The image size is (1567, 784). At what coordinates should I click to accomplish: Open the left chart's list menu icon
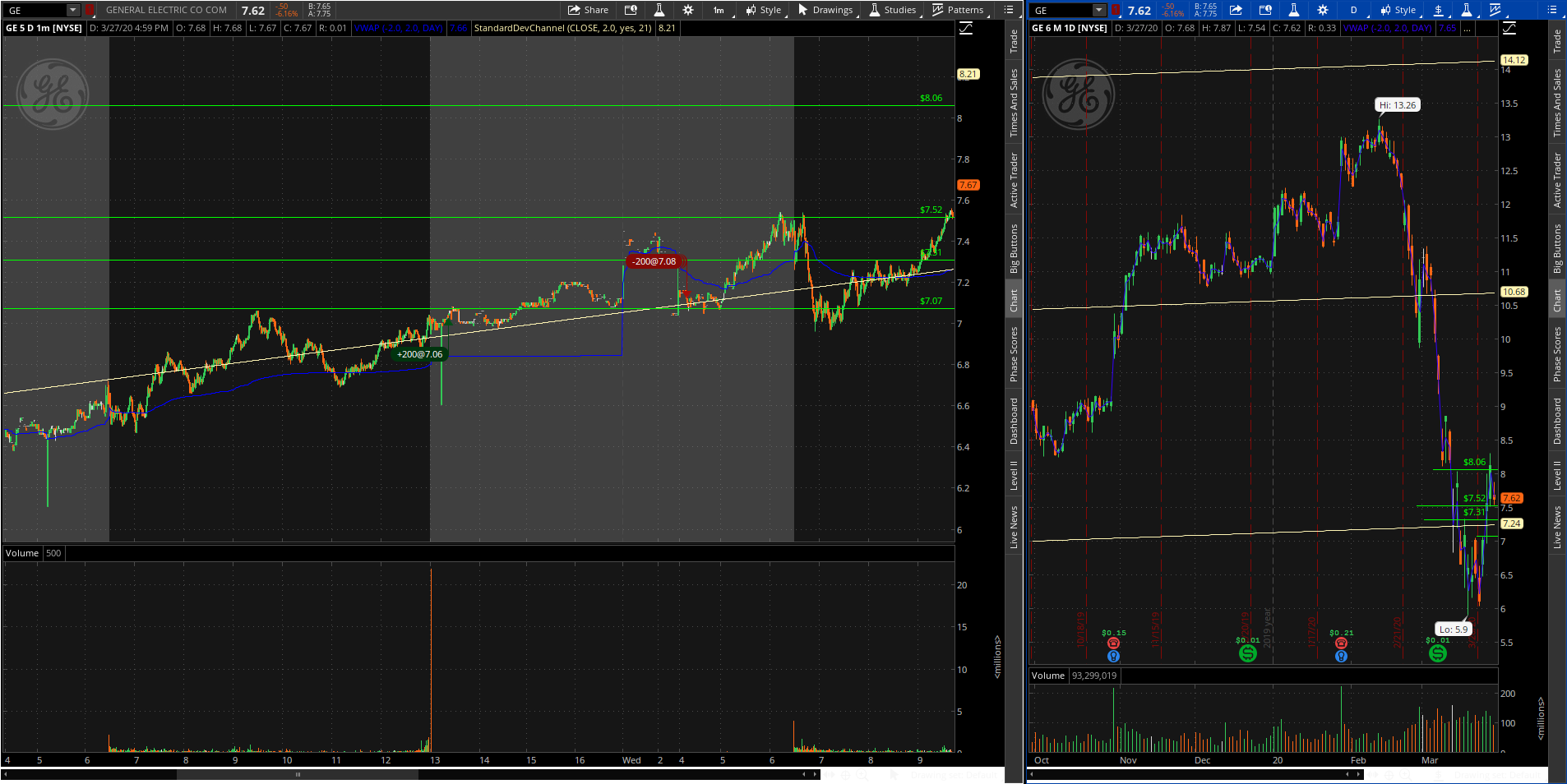pos(1009,10)
